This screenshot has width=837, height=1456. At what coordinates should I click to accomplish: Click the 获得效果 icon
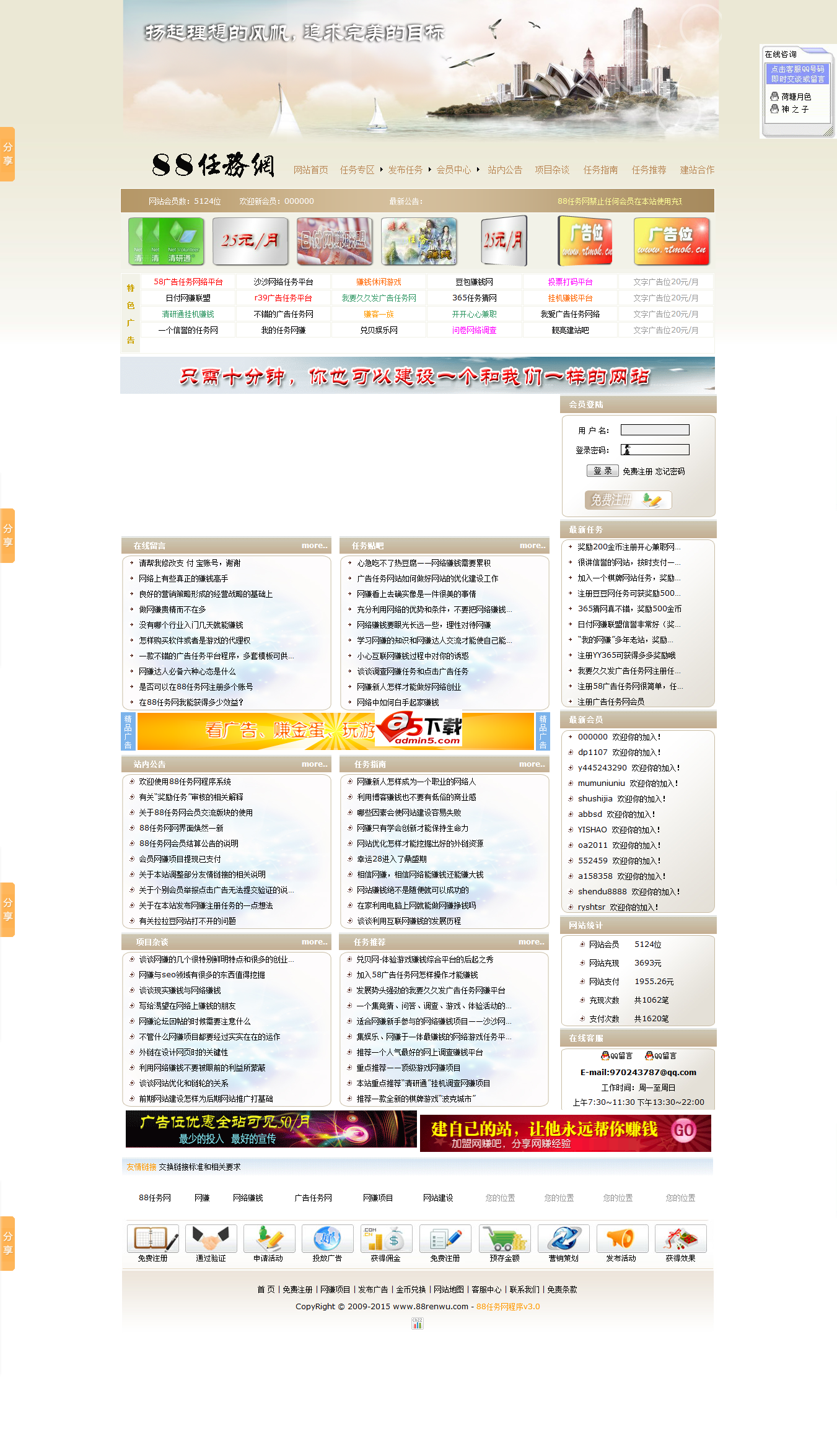[680, 1239]
